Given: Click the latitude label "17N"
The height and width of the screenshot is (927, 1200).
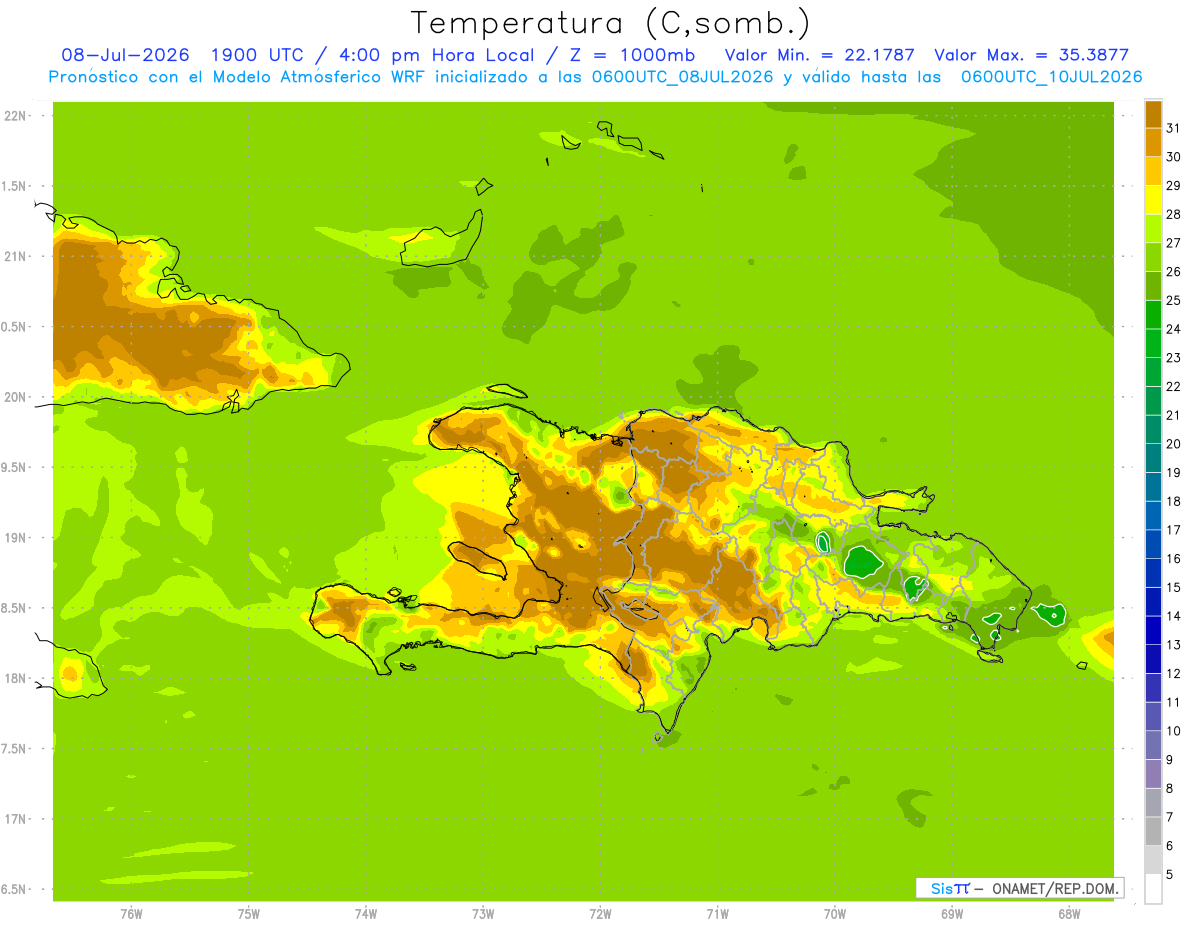Looking at the screenshot, I should [14, 819].
